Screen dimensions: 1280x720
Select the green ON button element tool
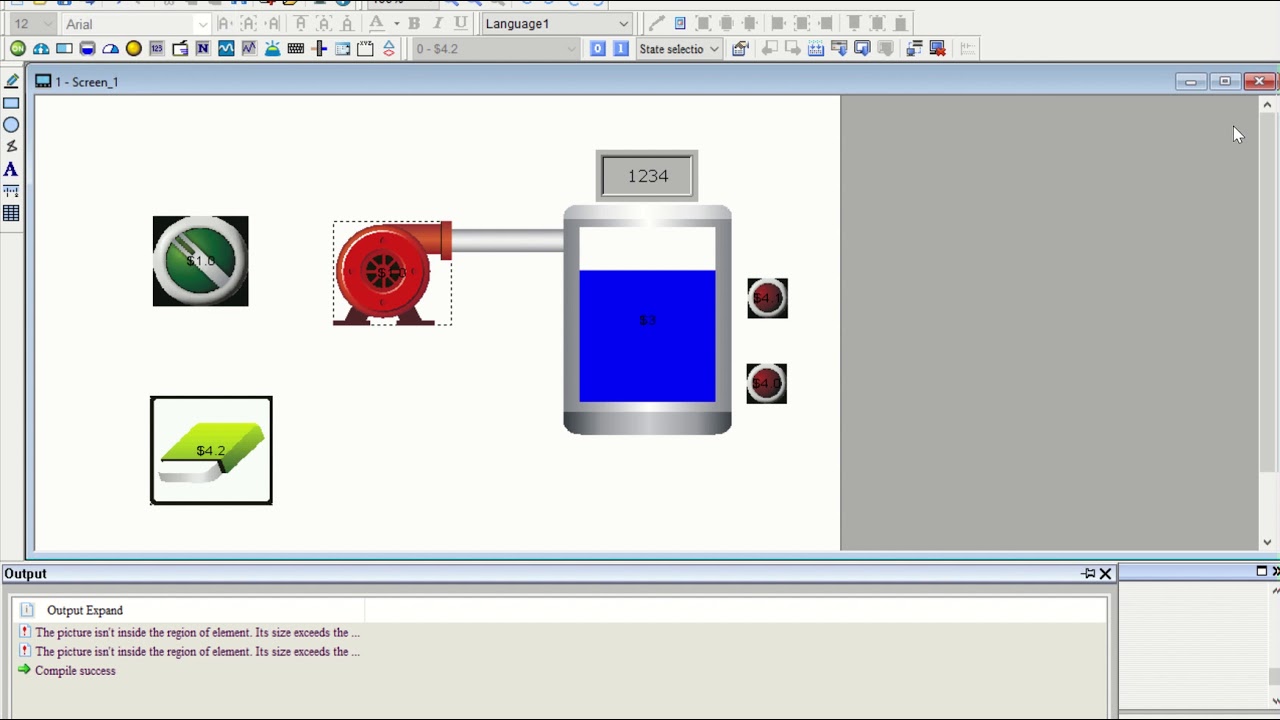pyautogui.click(x=18, y=48)
